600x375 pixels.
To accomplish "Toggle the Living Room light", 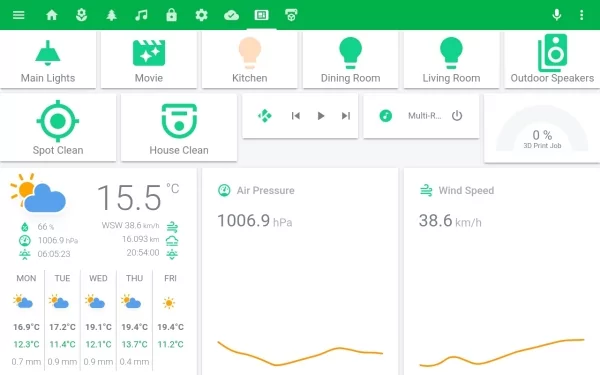I will [451, 59].
